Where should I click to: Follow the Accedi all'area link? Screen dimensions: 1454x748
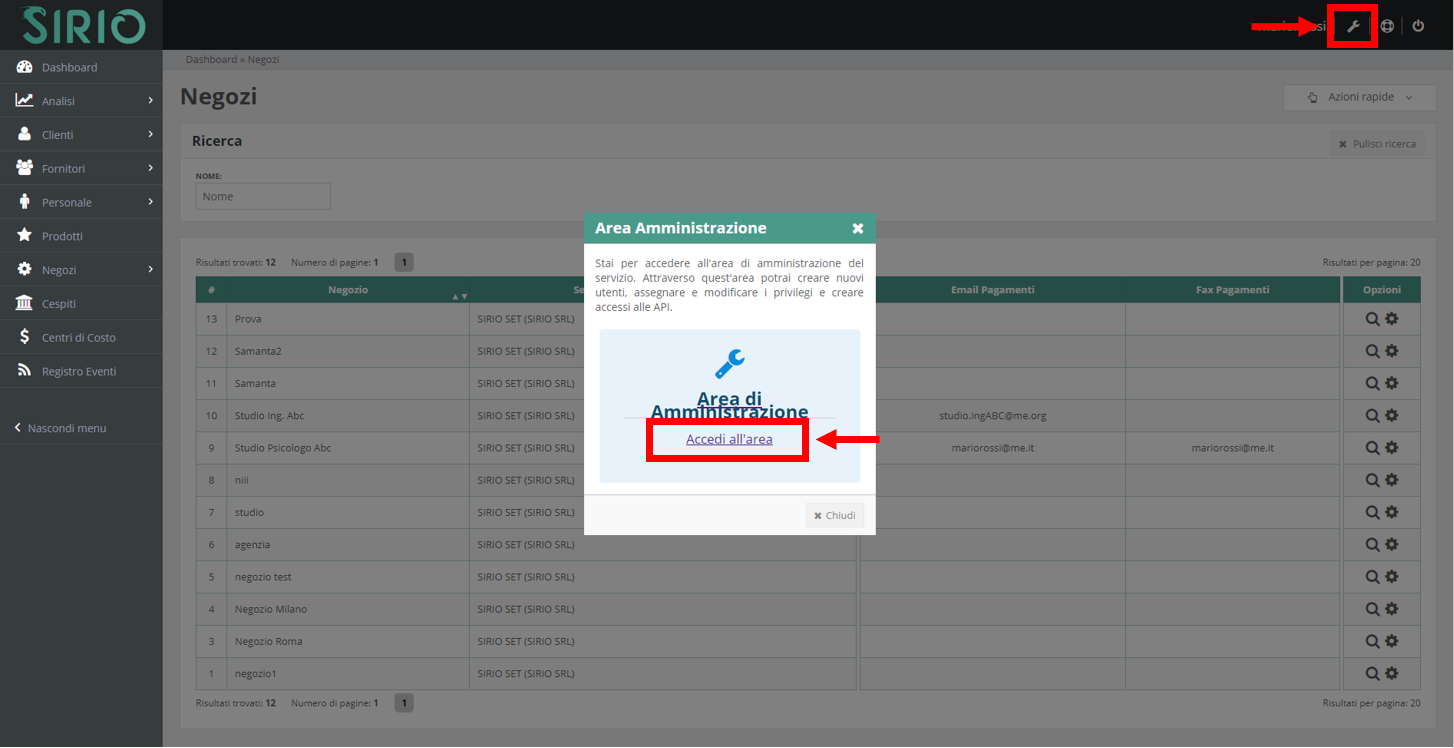[x=727, y=439]
